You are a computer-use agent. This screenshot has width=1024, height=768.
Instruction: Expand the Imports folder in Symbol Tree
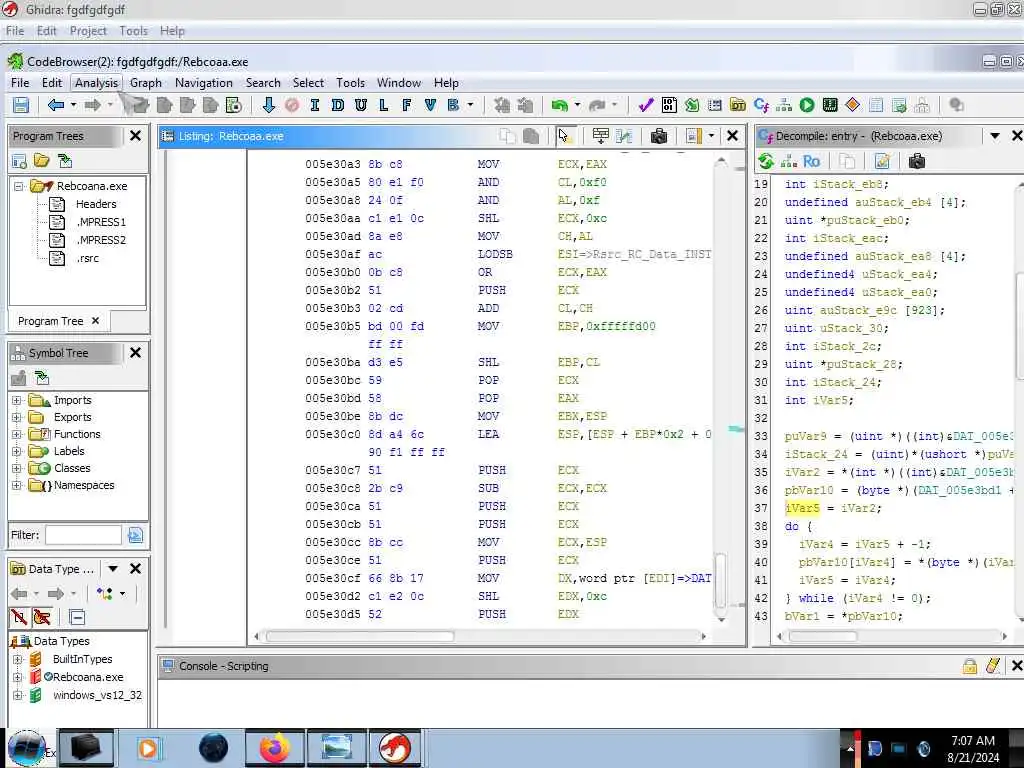click(x=17, y=400)
